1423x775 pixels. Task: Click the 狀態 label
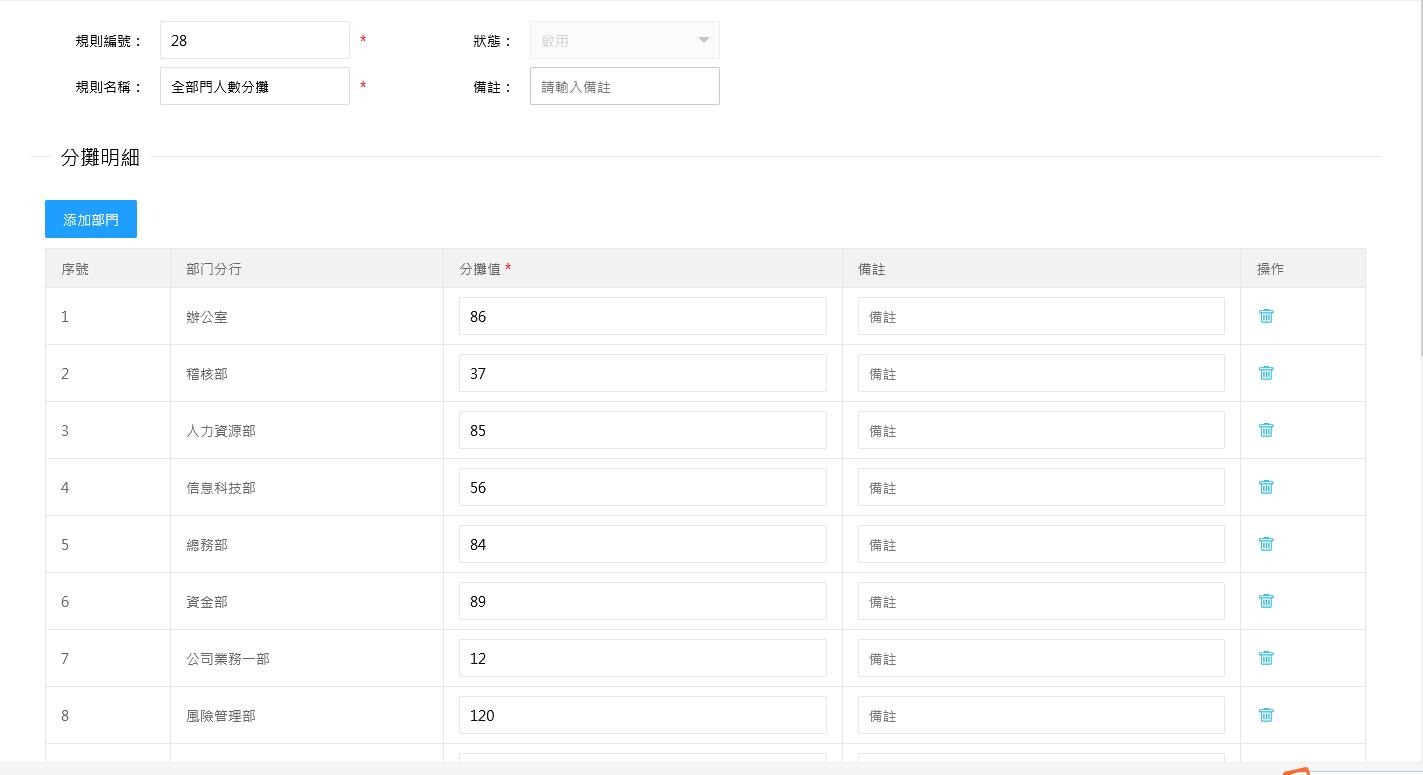[493, 41]
